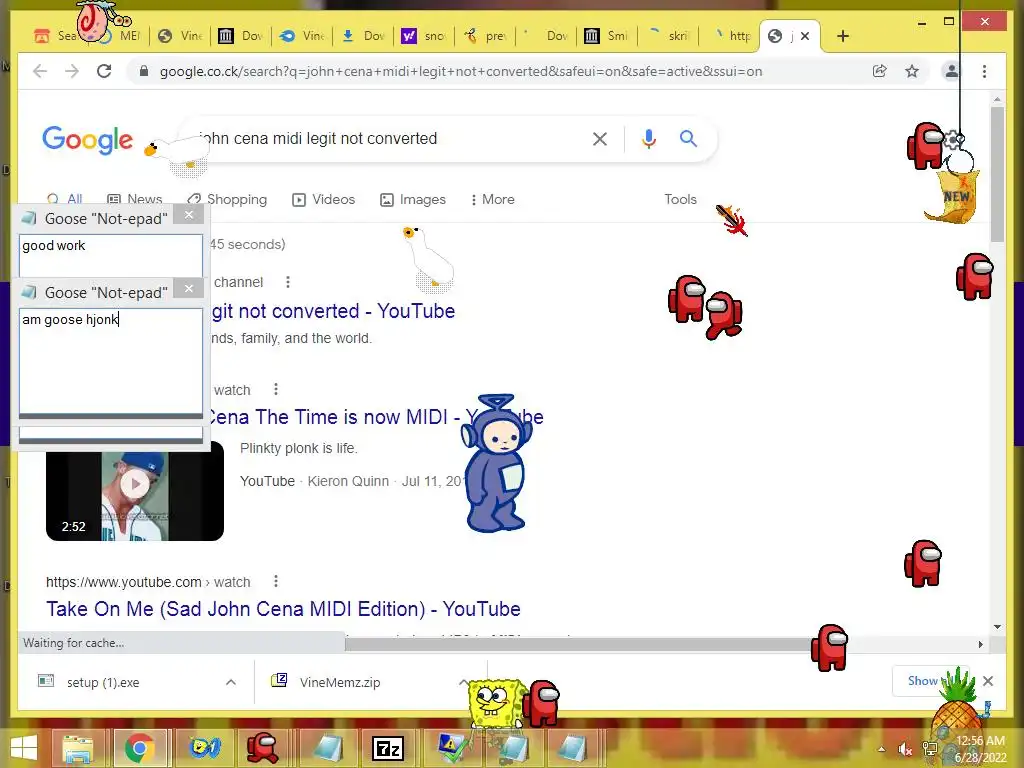This screenshot has height=768, width=1024.
Task: Expand the More search categories
Action: [x=492, y=199]
